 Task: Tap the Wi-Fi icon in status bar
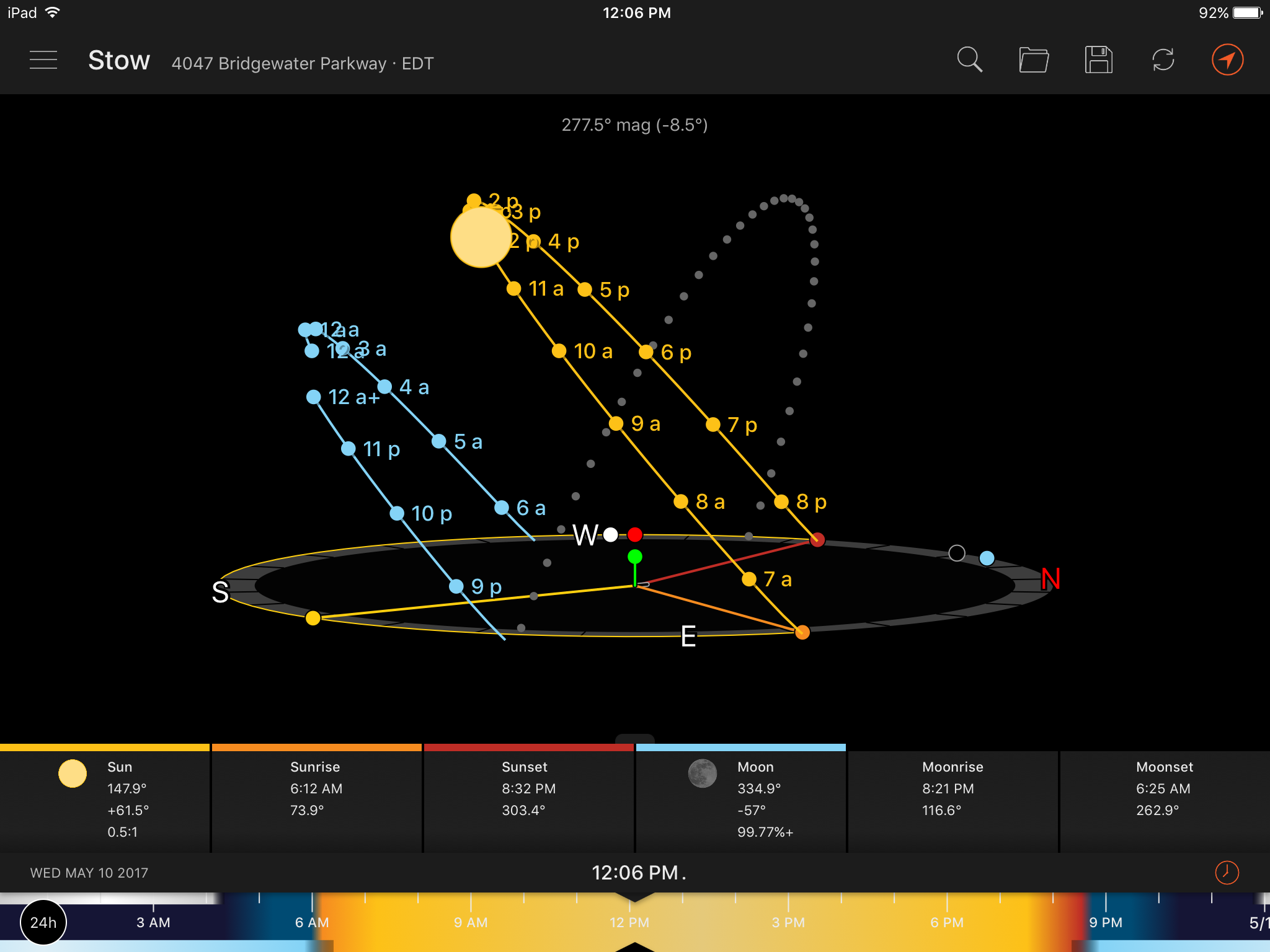[x=53, y=12]
